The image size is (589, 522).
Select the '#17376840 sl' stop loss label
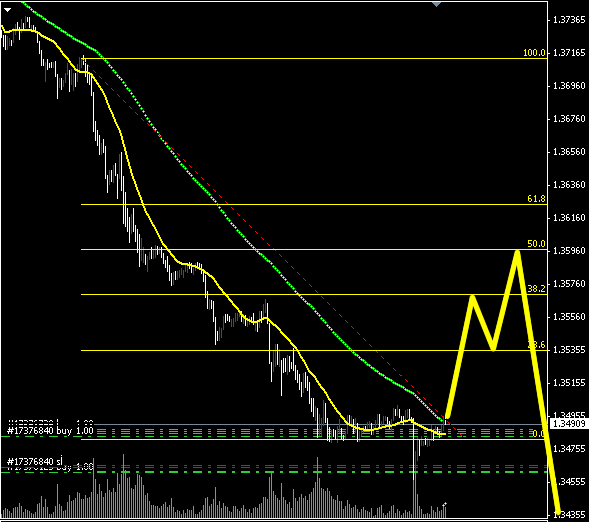(x=35, y=461)
